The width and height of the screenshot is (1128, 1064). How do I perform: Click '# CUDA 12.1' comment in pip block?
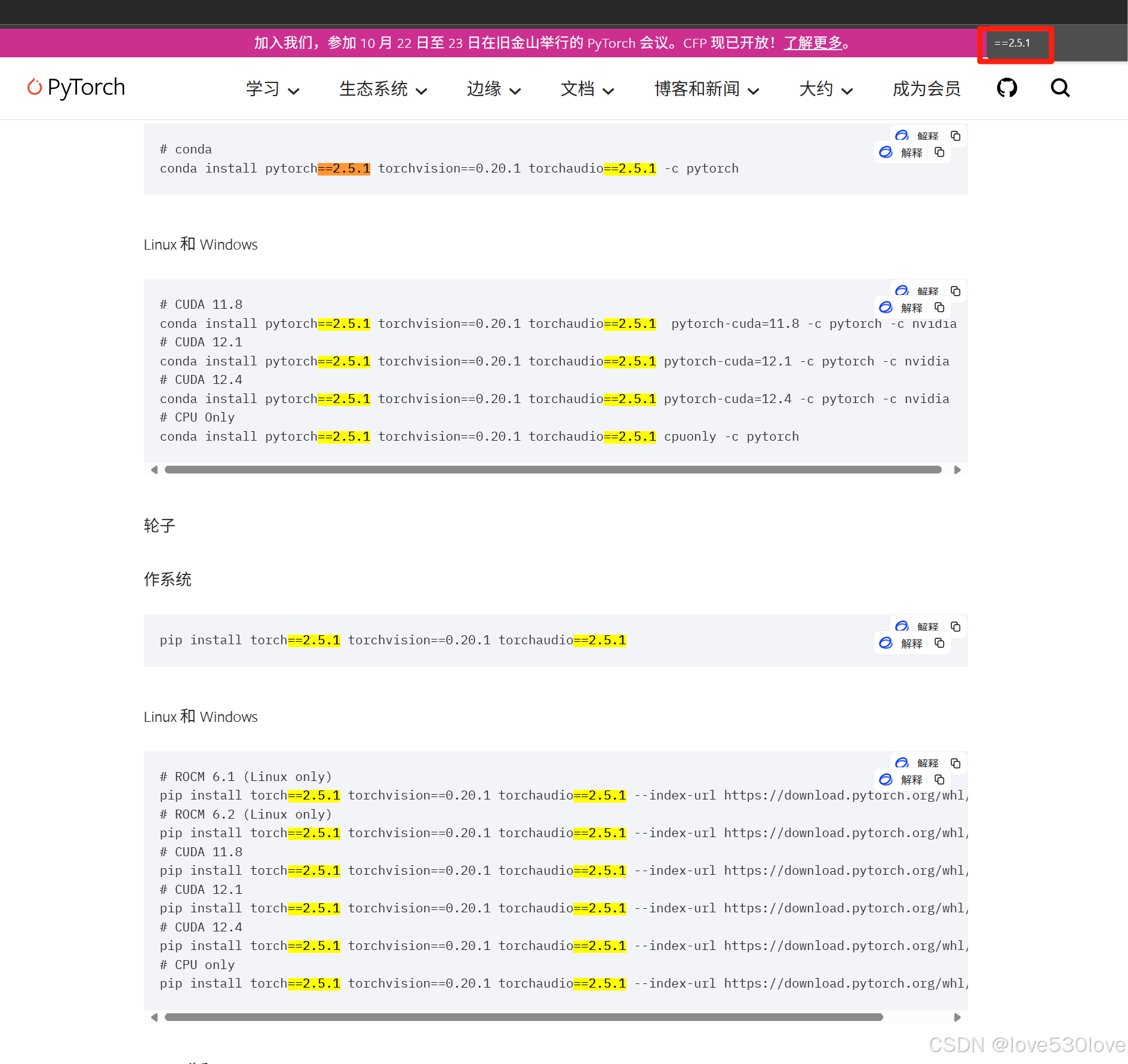(201, 890)
